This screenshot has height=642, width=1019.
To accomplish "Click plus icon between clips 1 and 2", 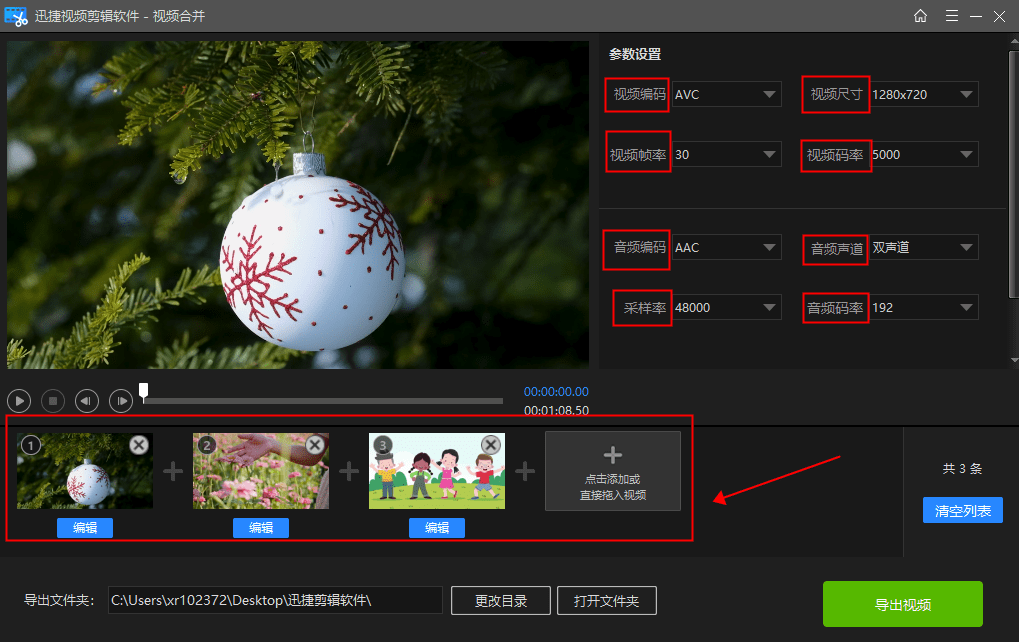I will 173,471.
